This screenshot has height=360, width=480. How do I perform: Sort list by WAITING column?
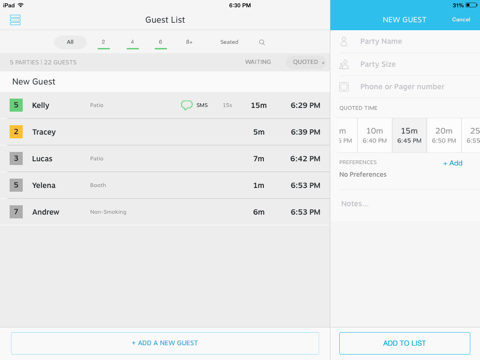pos(258,62)
